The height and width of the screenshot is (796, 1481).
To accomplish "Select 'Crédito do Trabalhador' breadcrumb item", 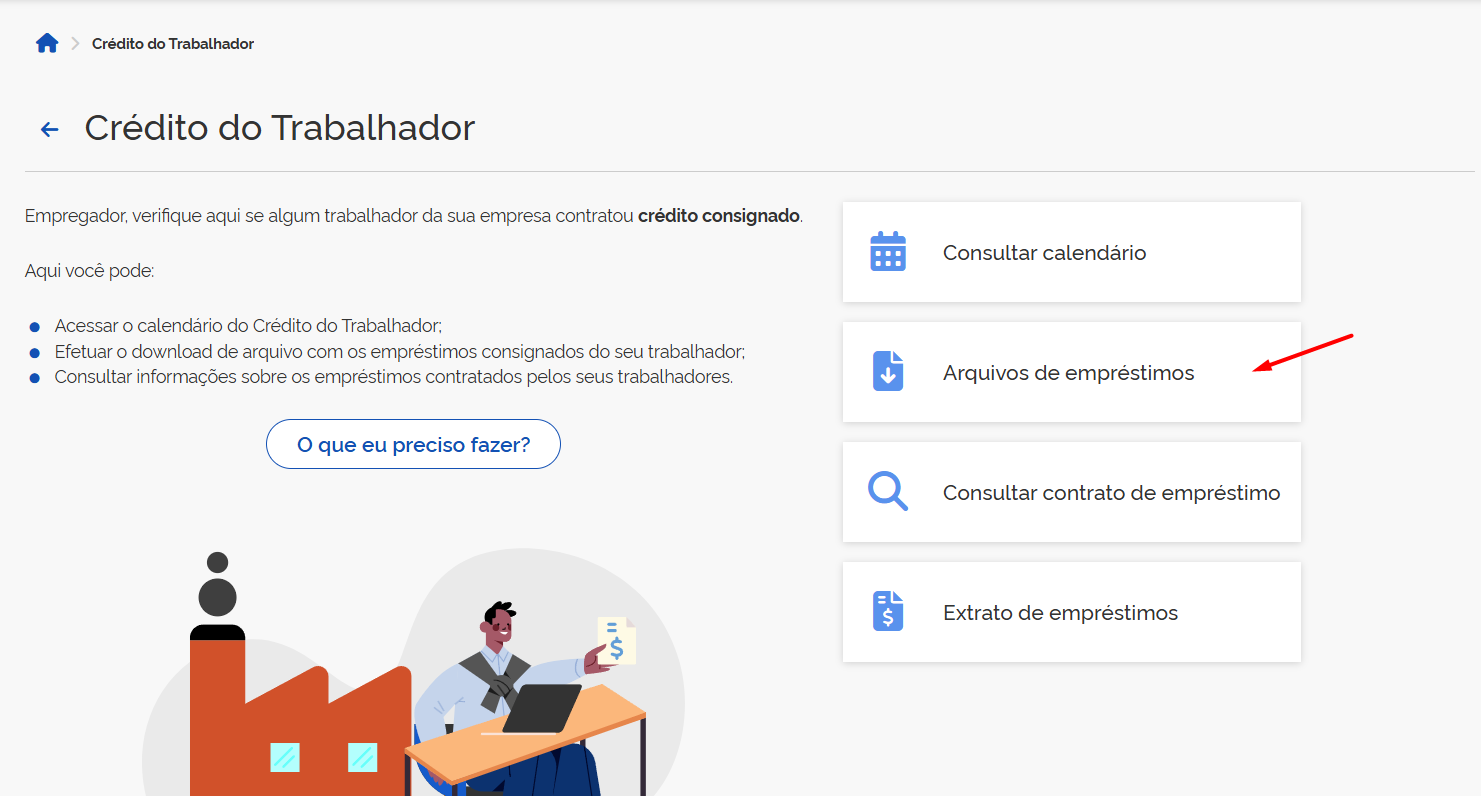I will coord(173,44).
